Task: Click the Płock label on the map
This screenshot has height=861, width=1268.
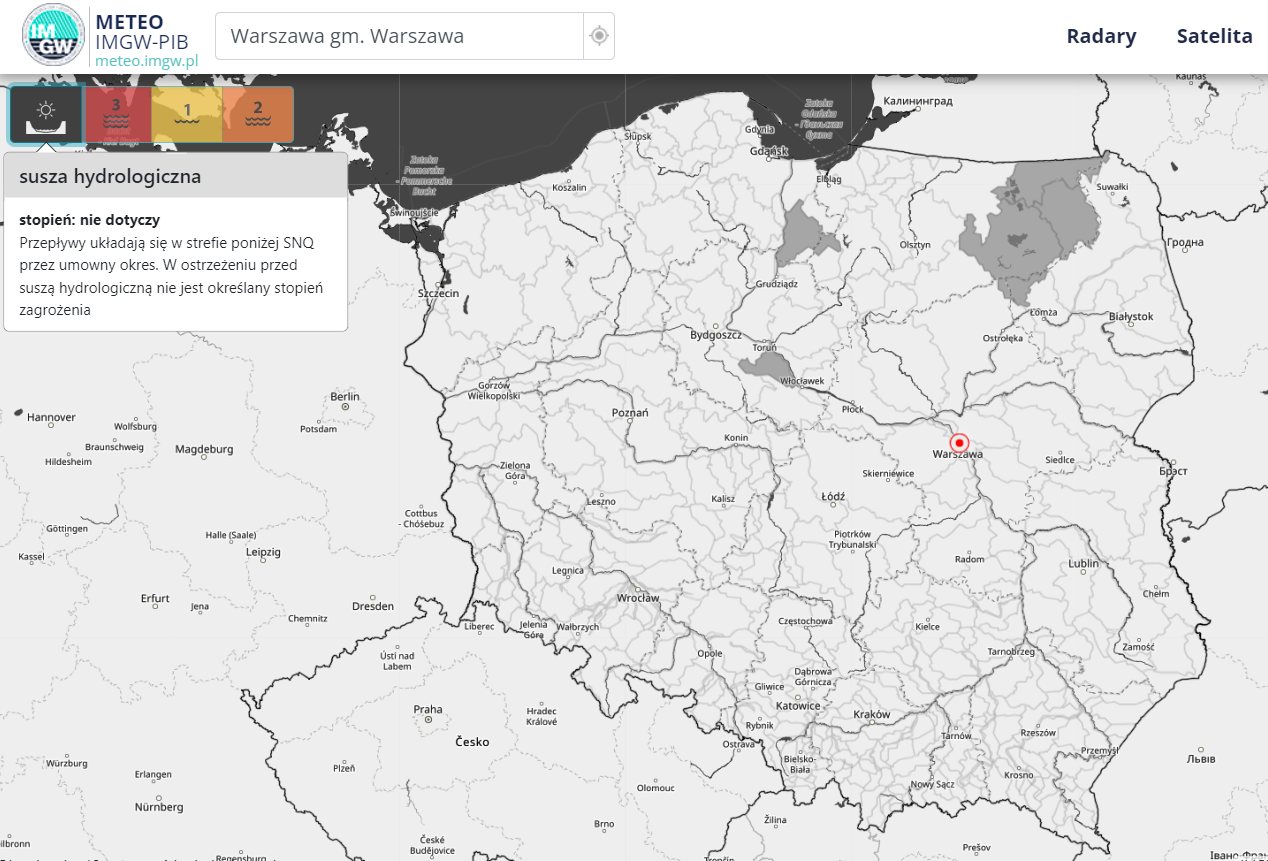Action: click(852, 409)
